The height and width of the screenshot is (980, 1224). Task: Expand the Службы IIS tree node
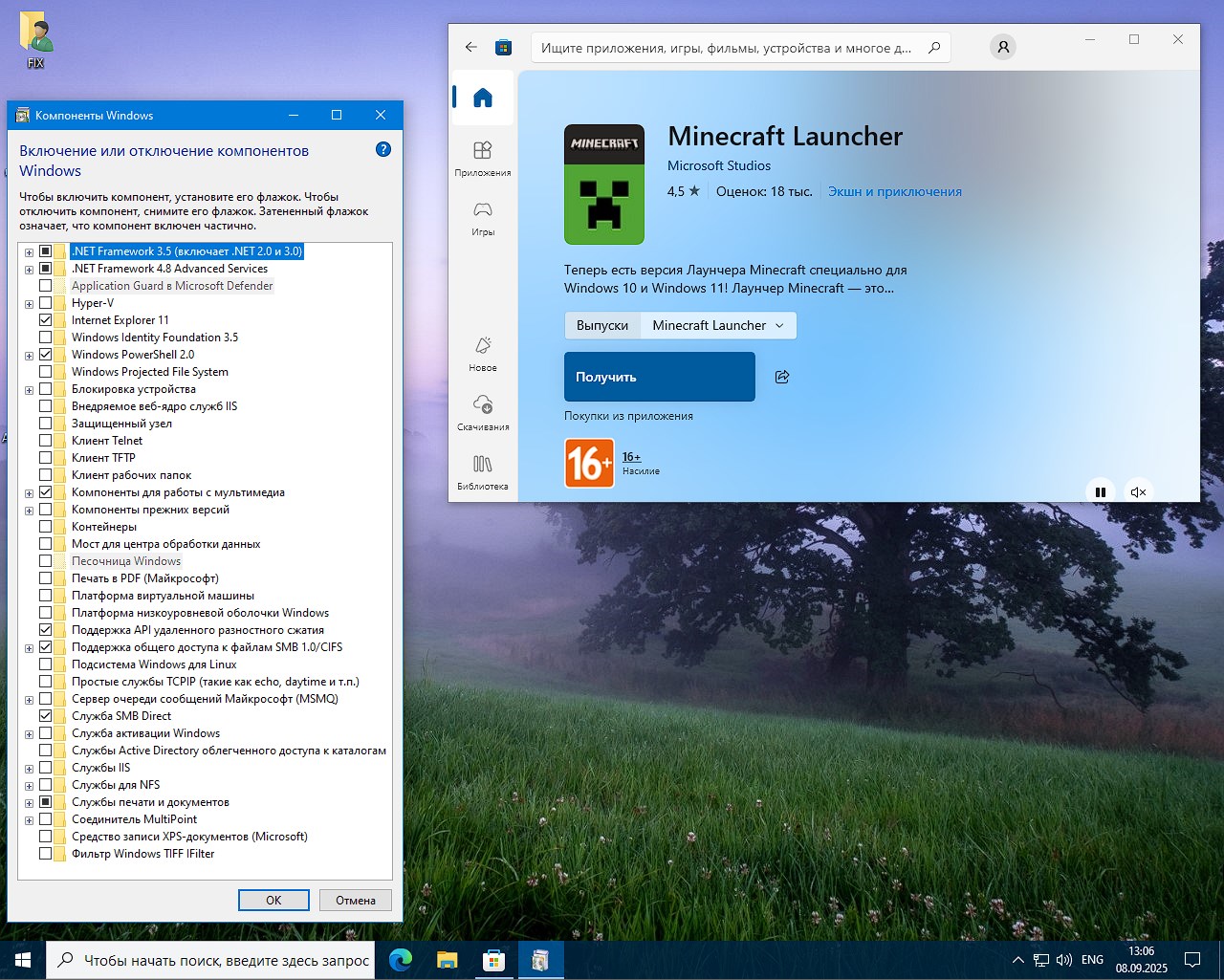point(29,769)
